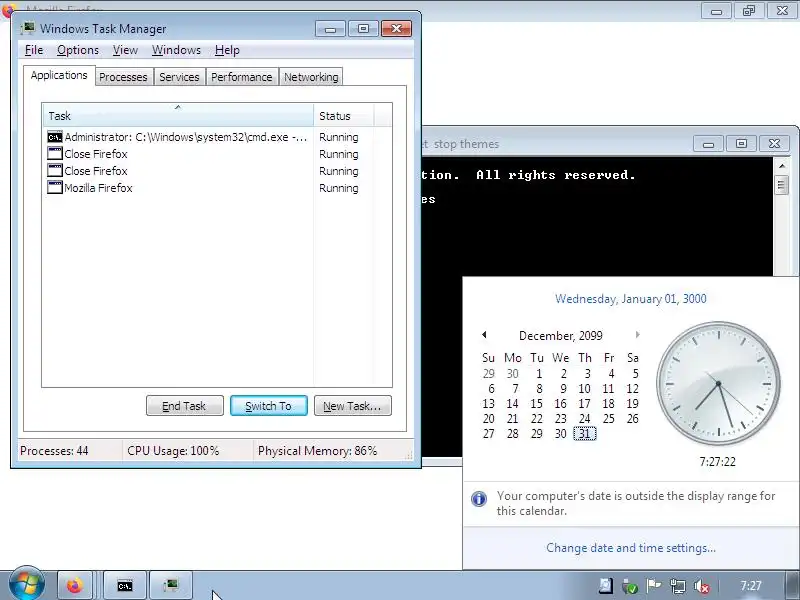Select December 10 in the calendar

(585, 389)
